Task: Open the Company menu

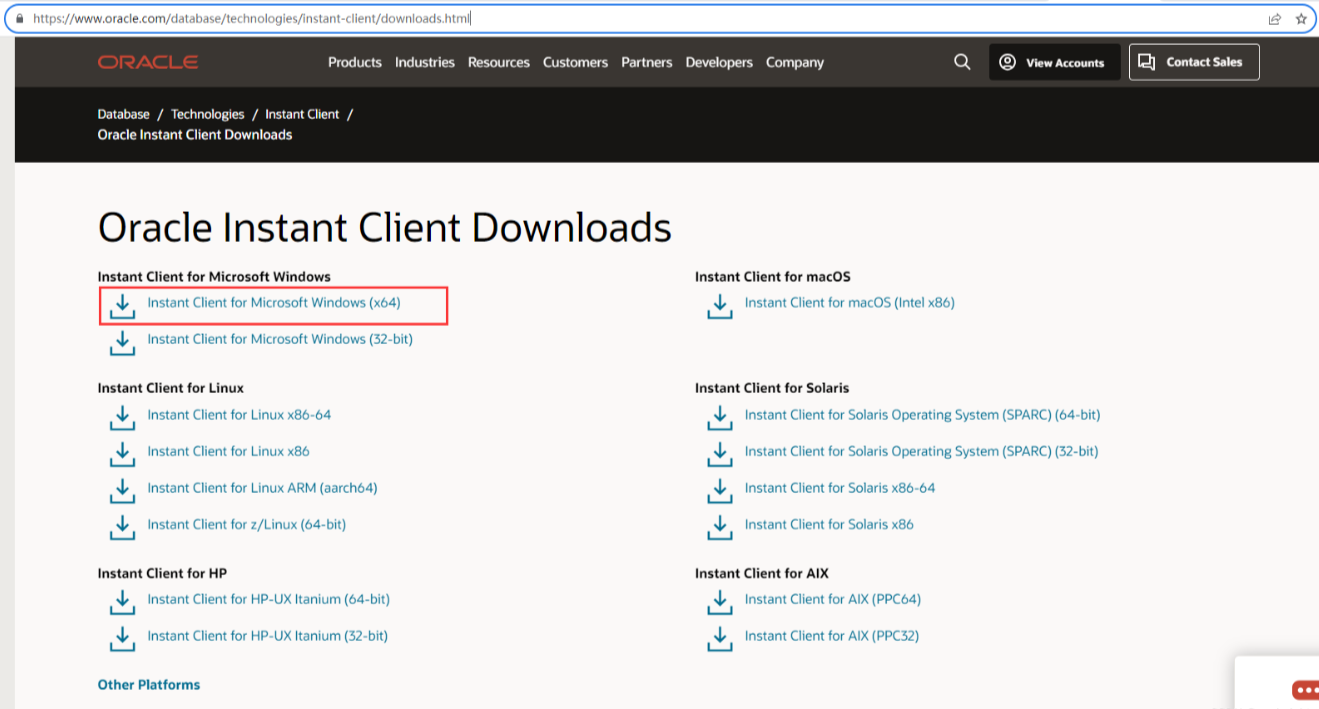Action: (795, 62)
